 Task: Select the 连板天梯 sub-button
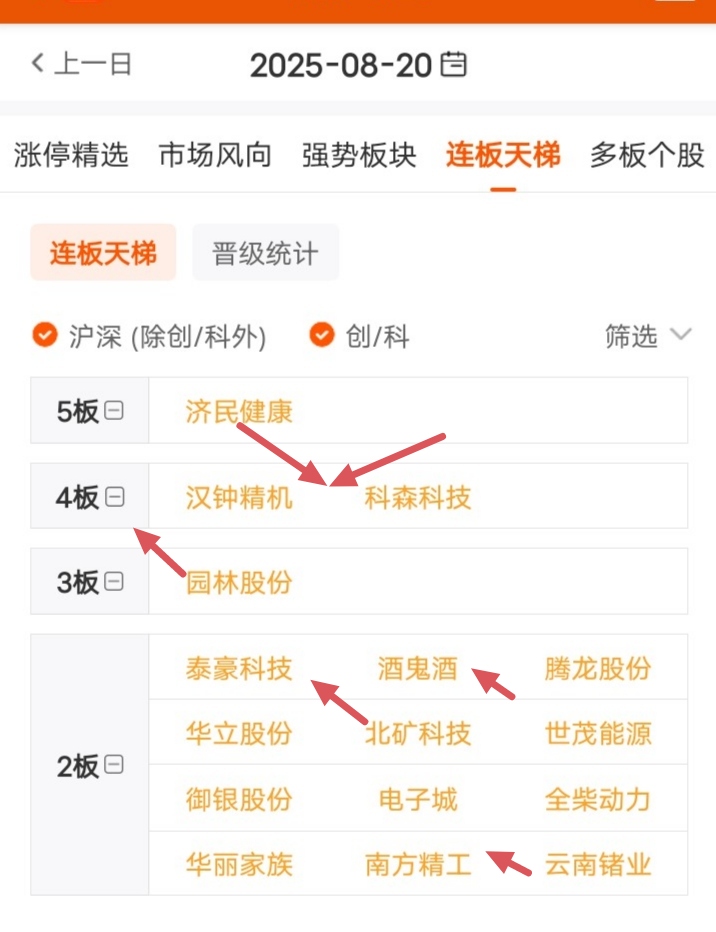(103, 253)
